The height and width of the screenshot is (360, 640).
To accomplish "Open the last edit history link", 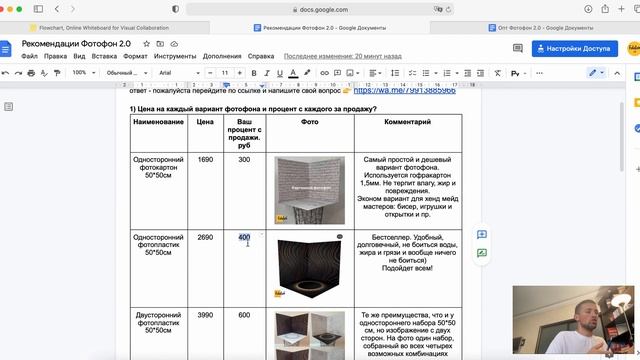I will 342,56.
